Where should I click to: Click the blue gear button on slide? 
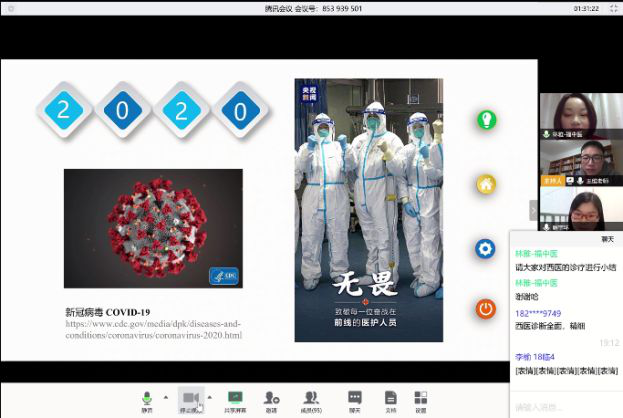point(486,248)
